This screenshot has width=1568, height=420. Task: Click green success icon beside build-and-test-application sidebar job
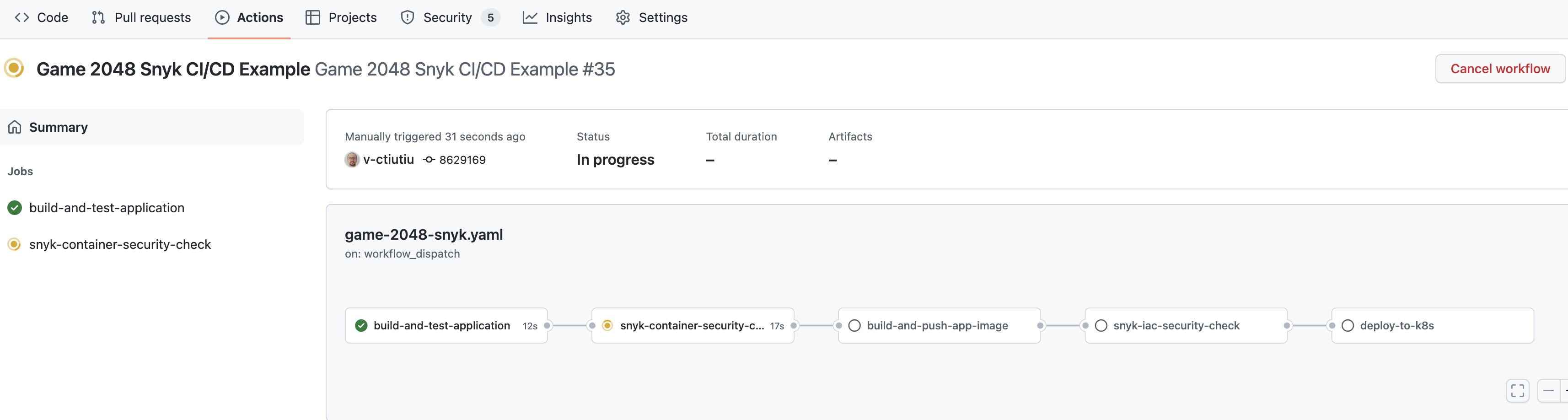(15, 208)
